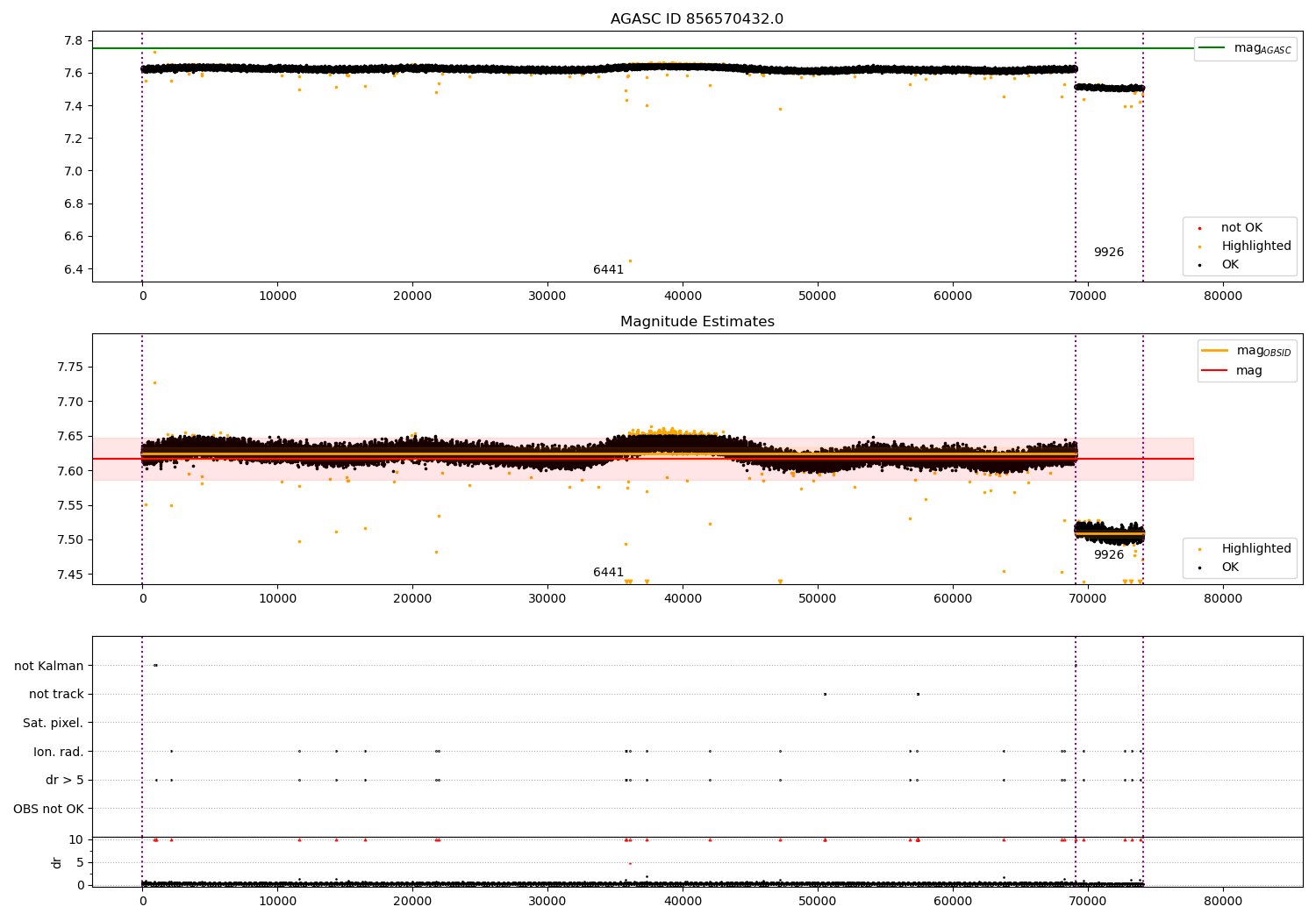Click the '7.0' y-tick in top plot
This screenshot has width=1316, height=921.
74,171
